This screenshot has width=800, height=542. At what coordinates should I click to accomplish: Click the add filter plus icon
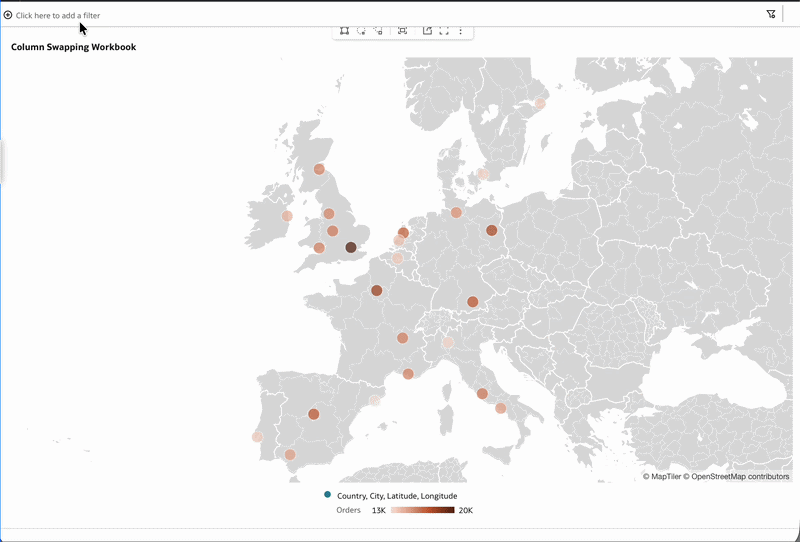coord(8,15)
